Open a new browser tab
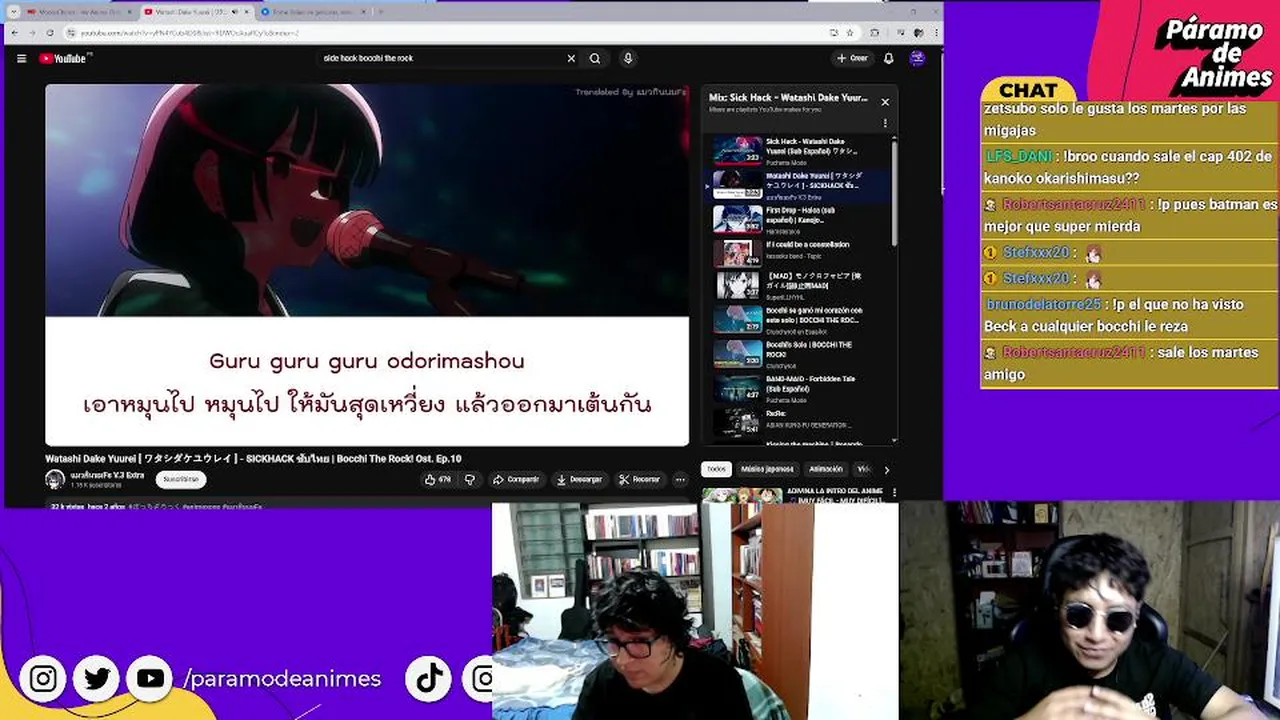The width and height of the screenshot is (1280, 720). pyautogui.click(x=380, y=12)
